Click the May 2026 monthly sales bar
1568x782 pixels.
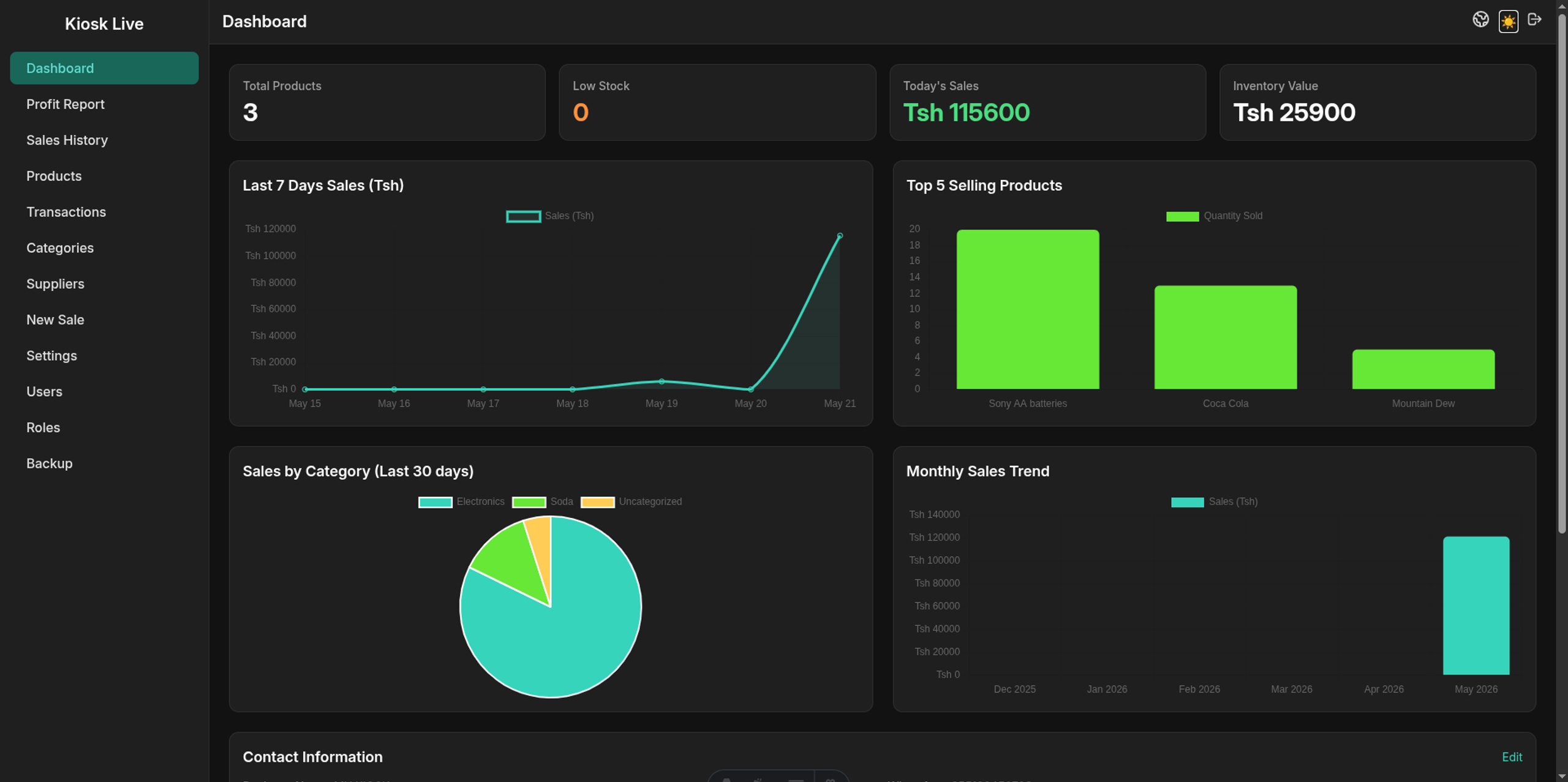point(1476,606)
